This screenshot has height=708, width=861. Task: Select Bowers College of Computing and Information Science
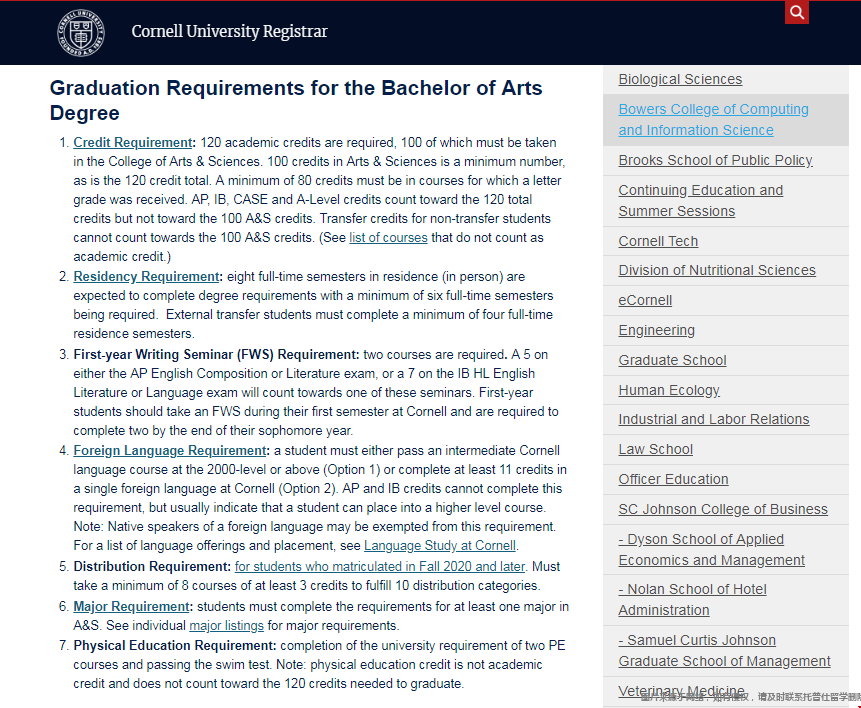coord(713,120)
